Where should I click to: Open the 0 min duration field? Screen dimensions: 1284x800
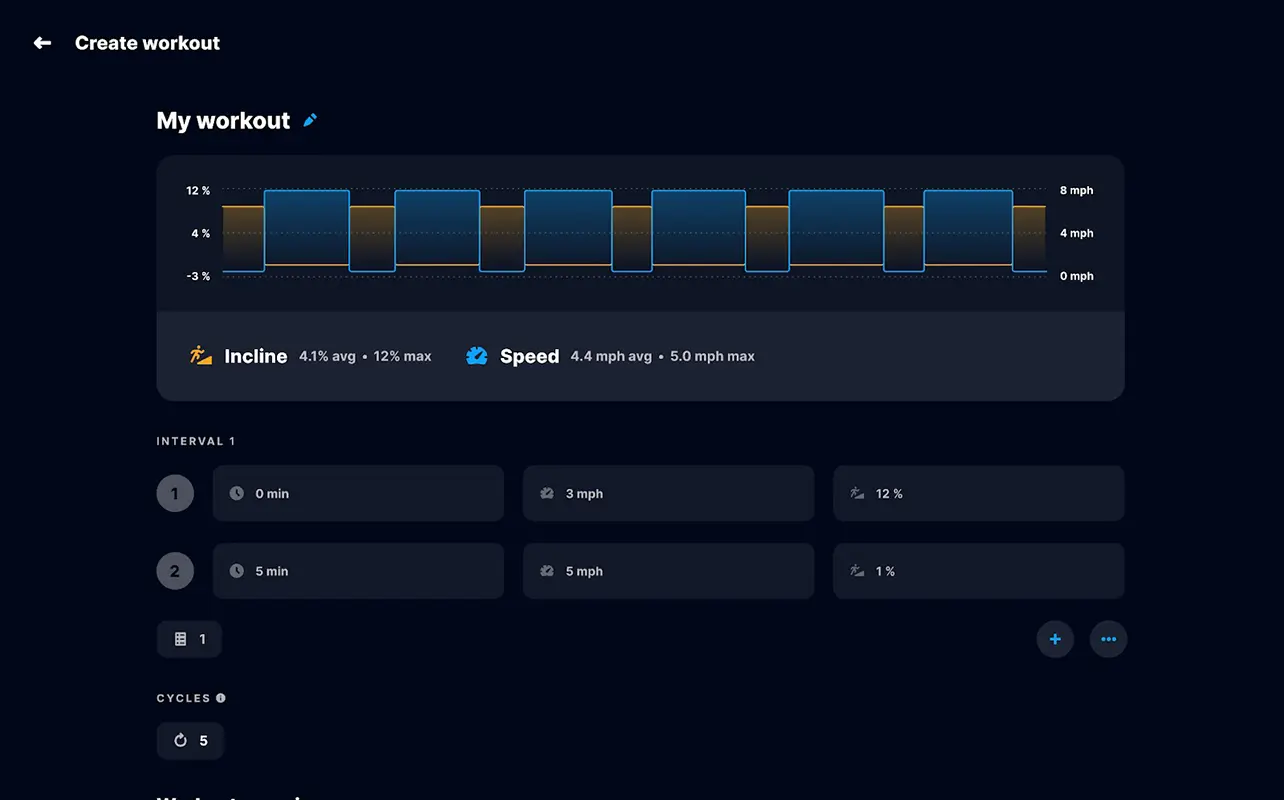coord(358,493)
